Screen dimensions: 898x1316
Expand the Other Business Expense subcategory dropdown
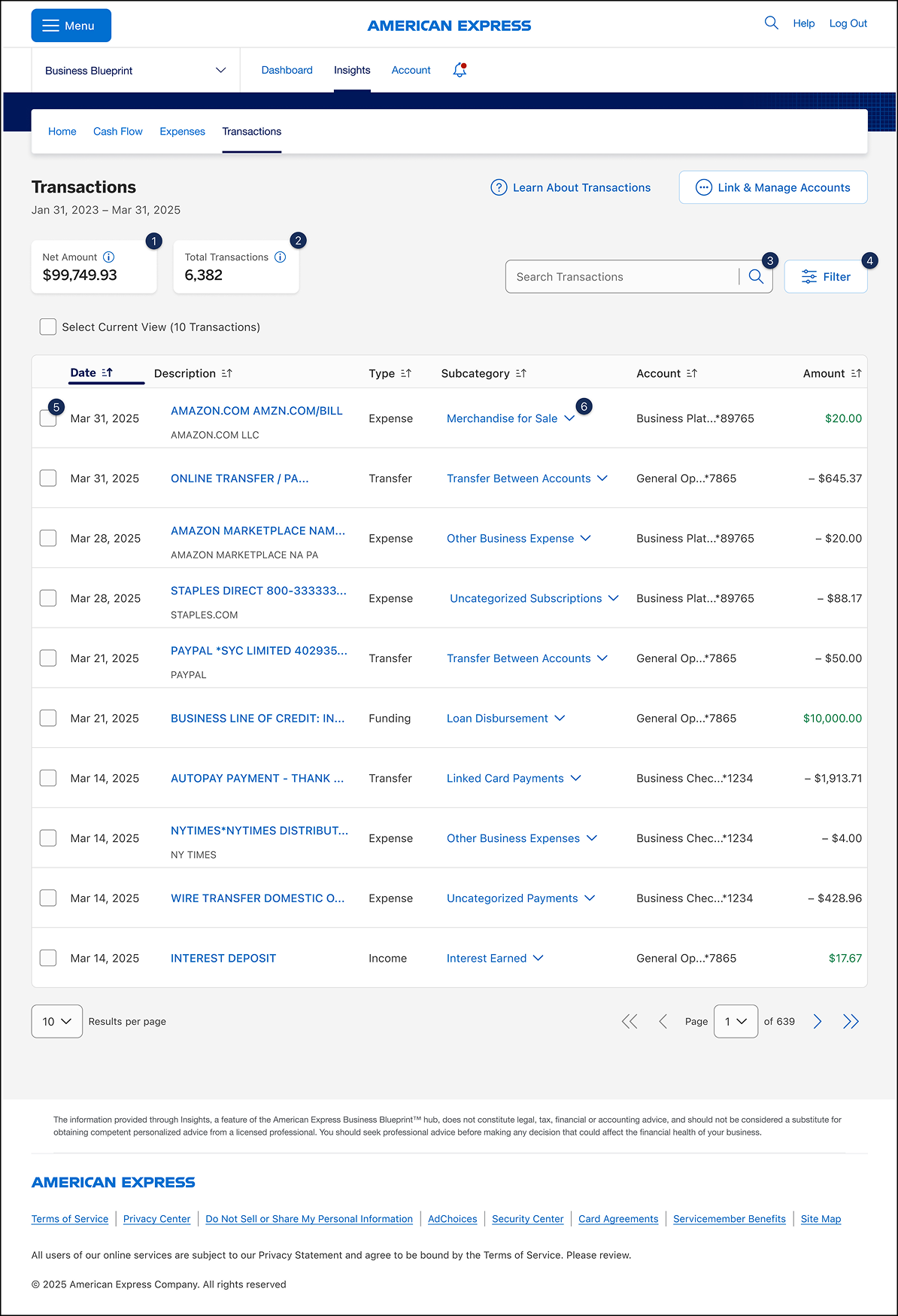tap(586, 538)
